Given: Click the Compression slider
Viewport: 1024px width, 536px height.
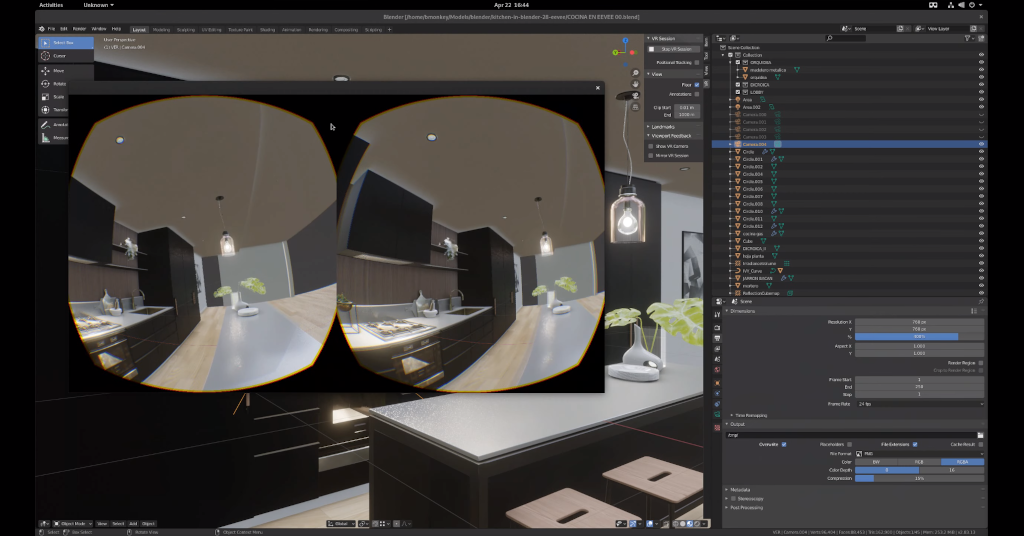Looking at the screenshot, I should 920,479.
